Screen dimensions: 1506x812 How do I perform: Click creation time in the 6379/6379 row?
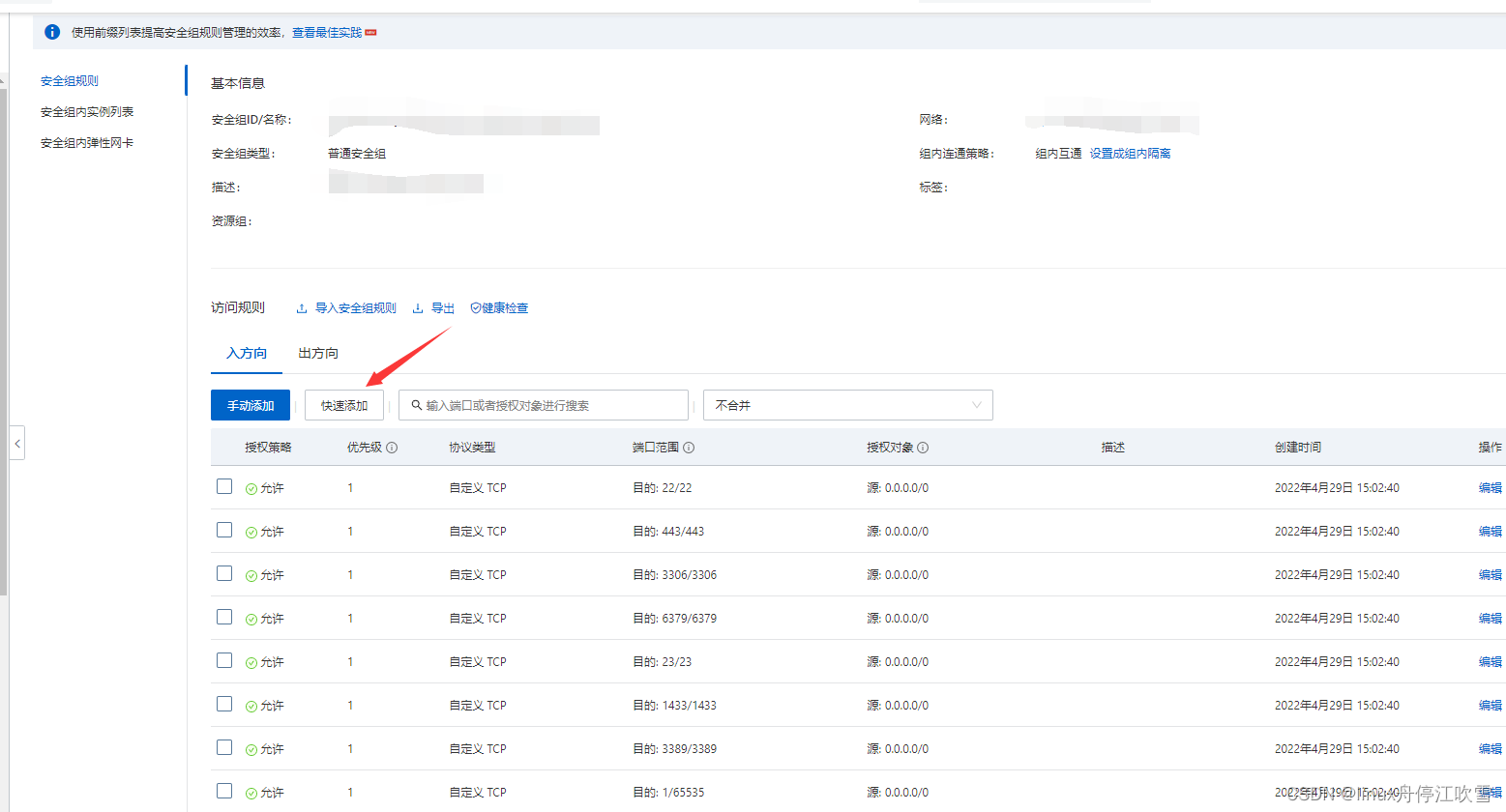tap(1337, 619)
